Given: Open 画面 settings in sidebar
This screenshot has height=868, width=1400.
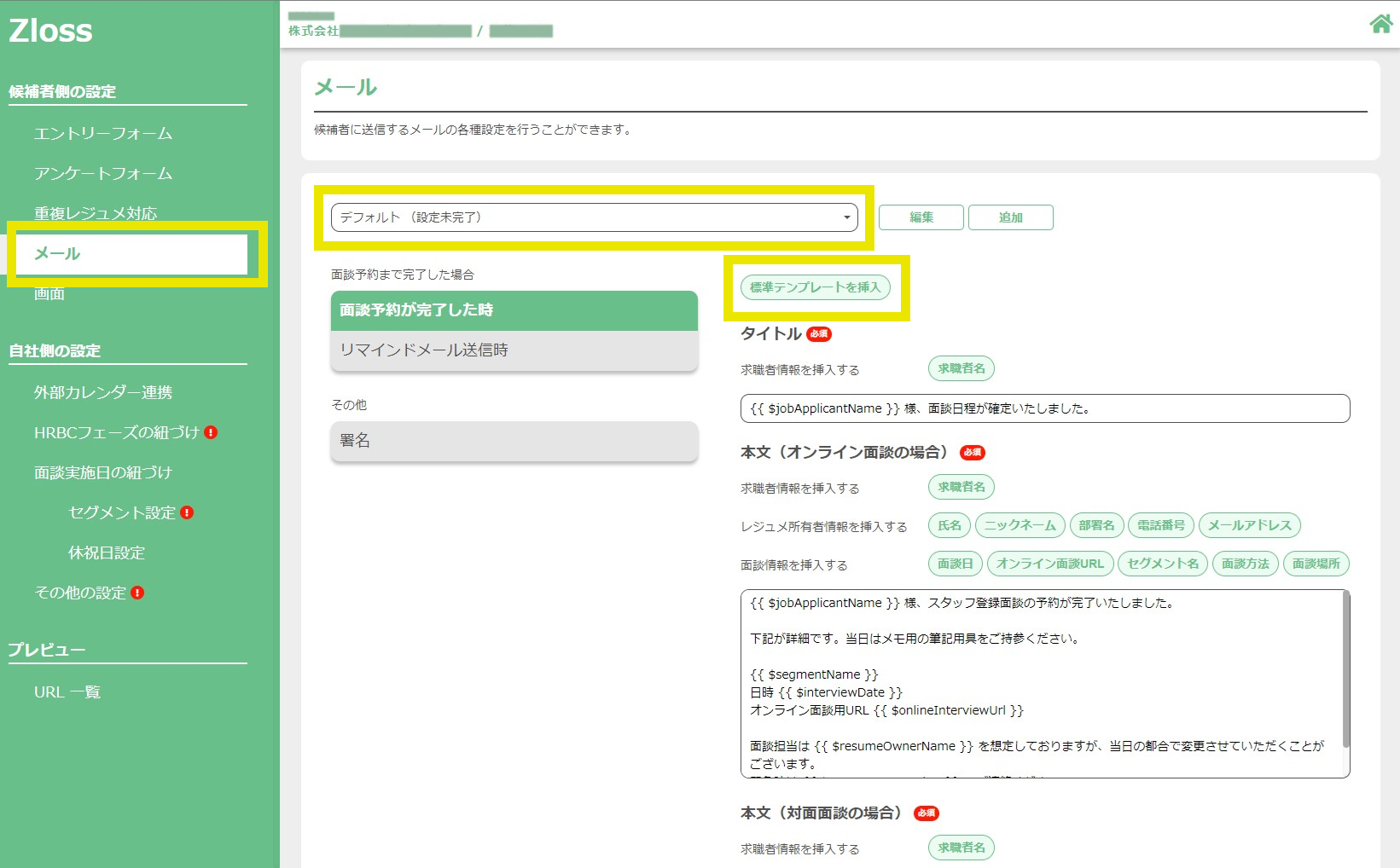Looking at the screenshot, I should coord(49,293).
